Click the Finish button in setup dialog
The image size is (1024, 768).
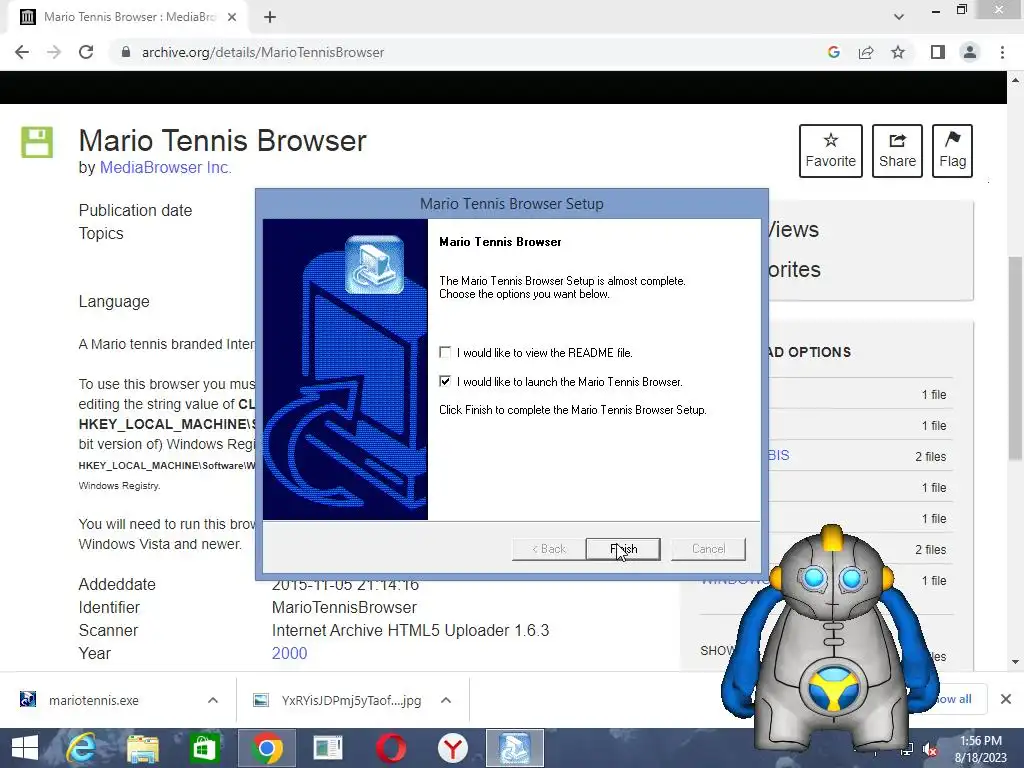point(623,549)
